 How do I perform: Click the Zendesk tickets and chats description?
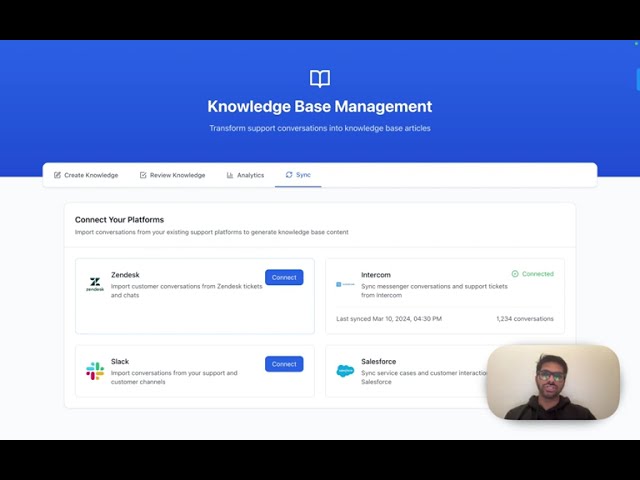click(187, 291)
